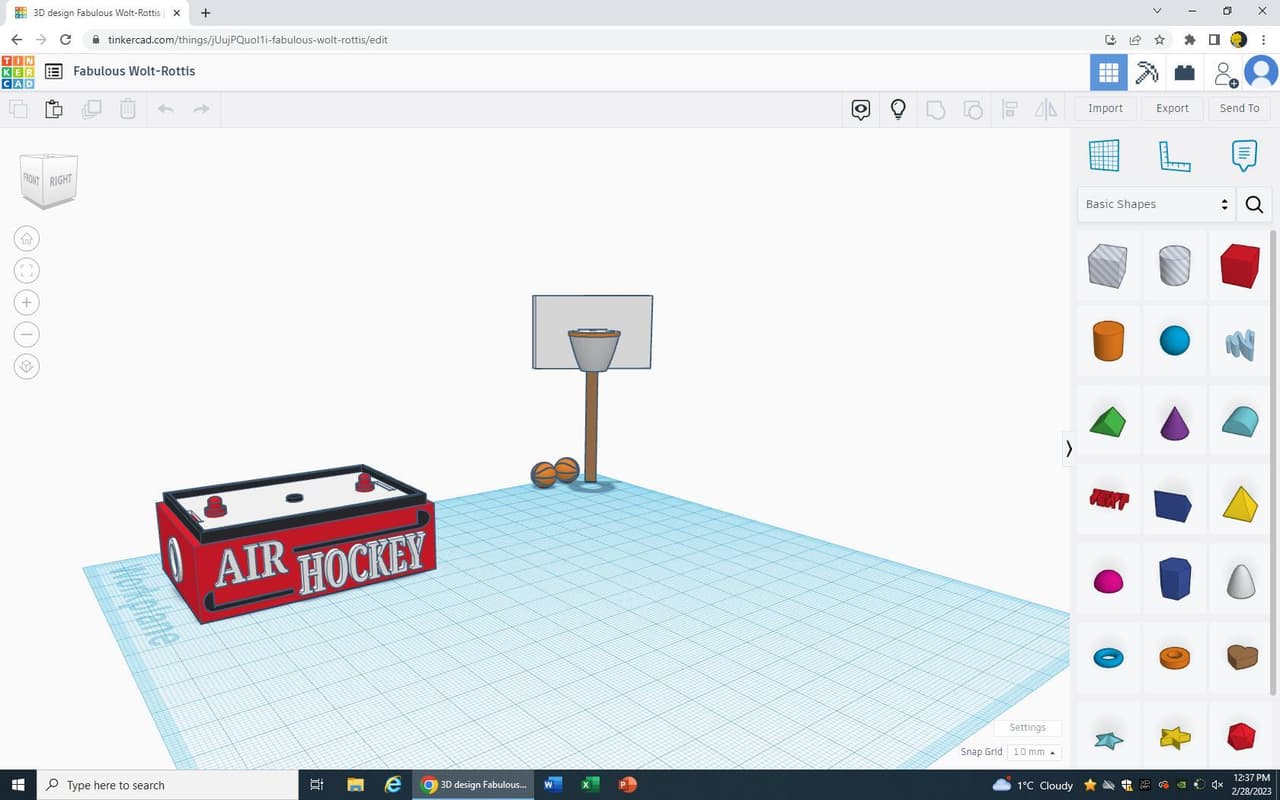Viewport: 1280px width, 800px height.
Task: Select the Workplane tool
Action: pyautogui.click(x=1104, y=155)
